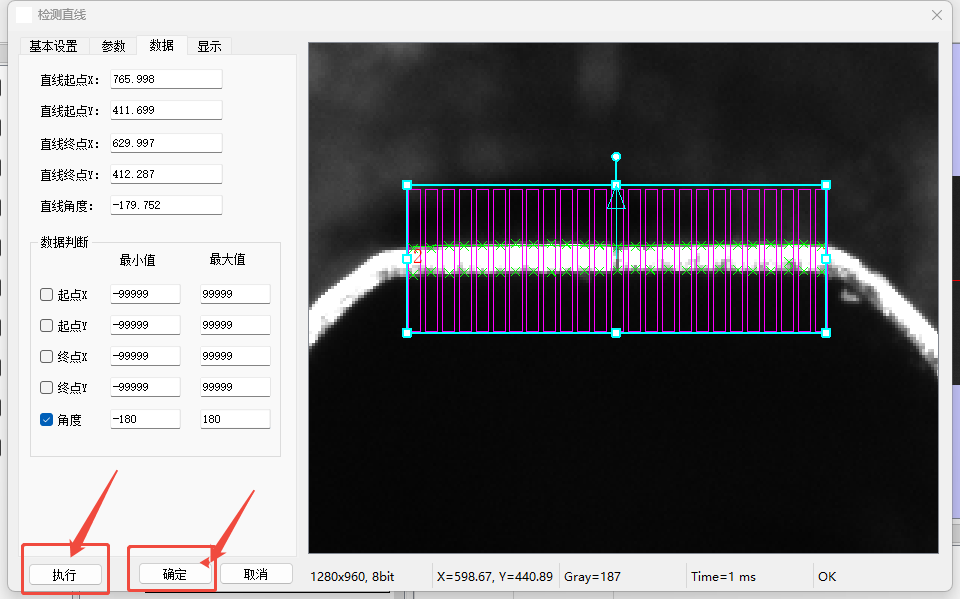The width and height of the screenshot is (960, 599).
Task: Select the ROI right-middle edge handle
Action: (x=826, y=258)
